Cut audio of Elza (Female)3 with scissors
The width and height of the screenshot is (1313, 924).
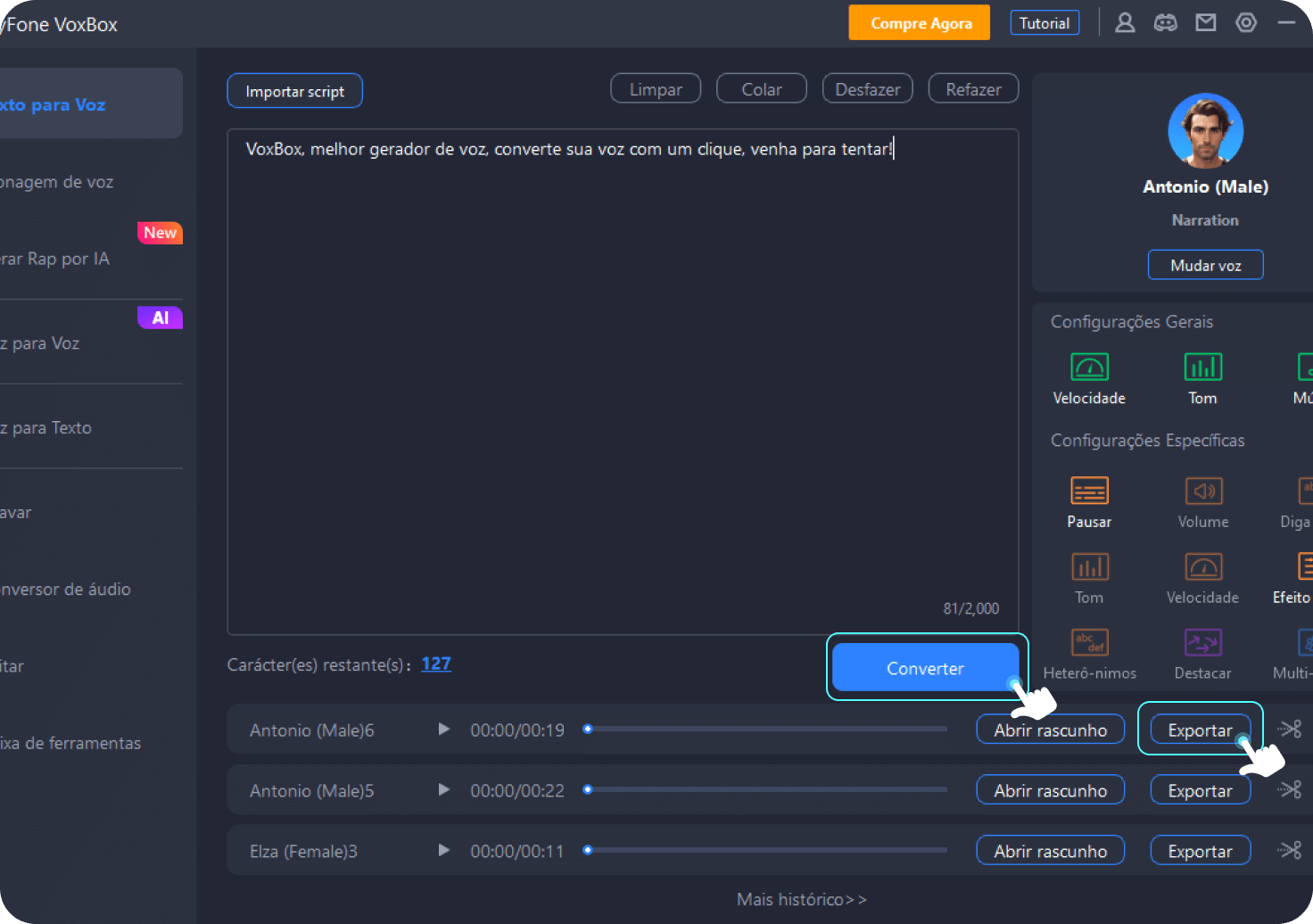click(x=1290, y=851)
